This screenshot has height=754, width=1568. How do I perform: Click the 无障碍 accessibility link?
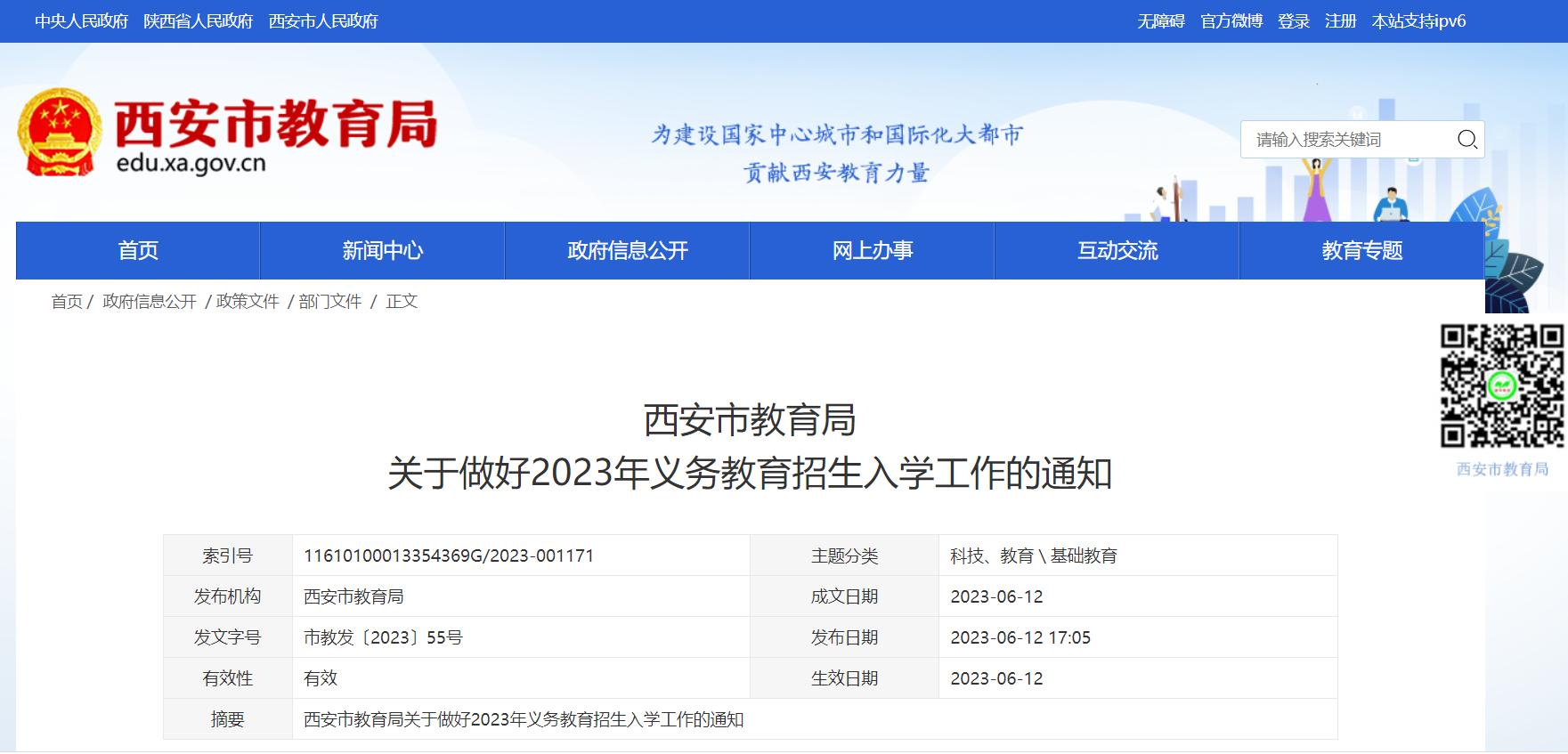[1161, 21]
